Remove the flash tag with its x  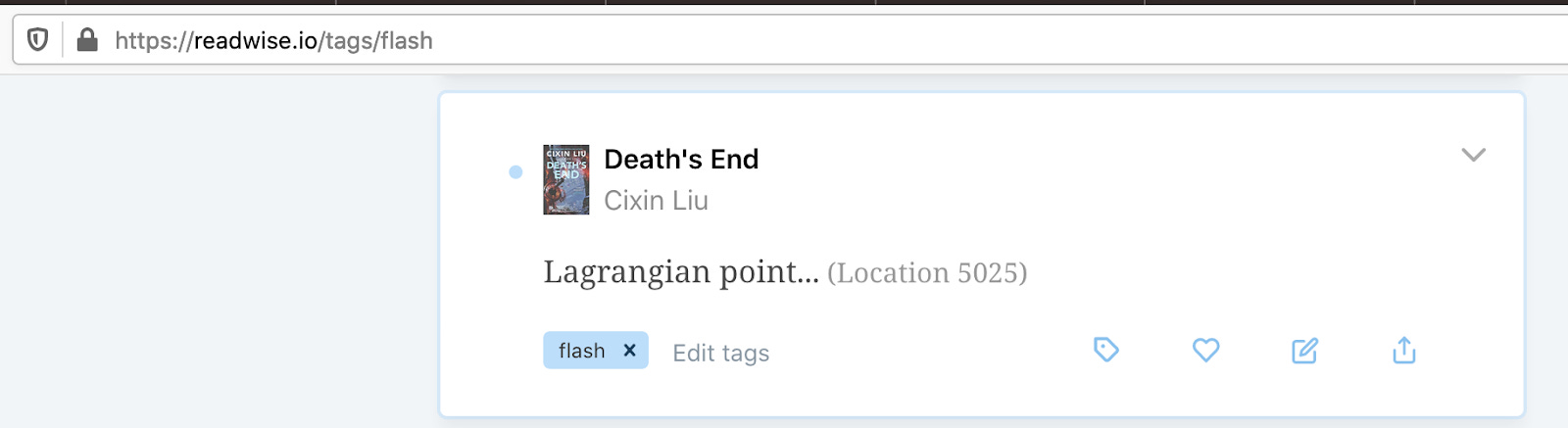(629, 350)
